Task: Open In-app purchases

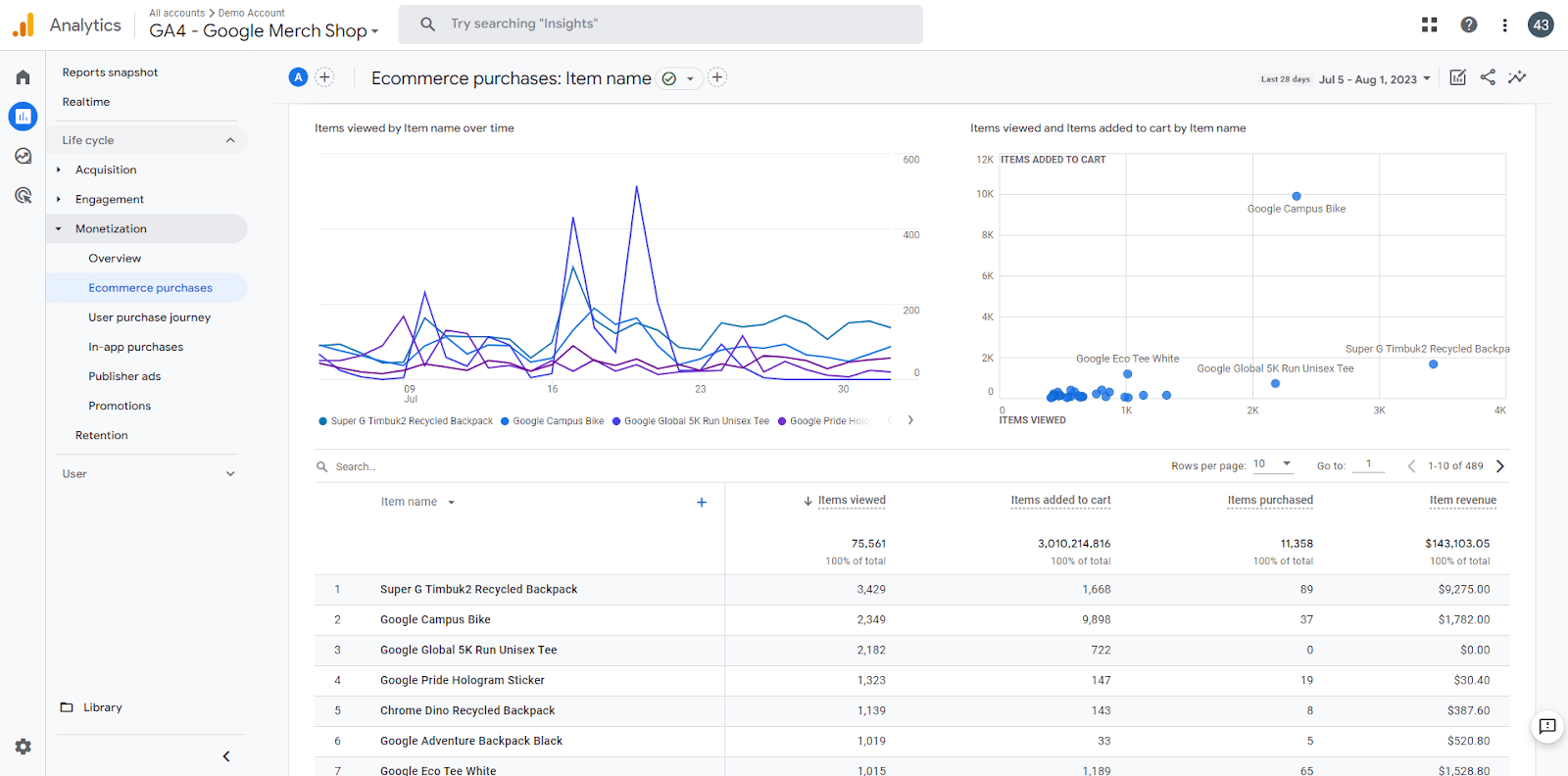Action: [x=136, y=347]
